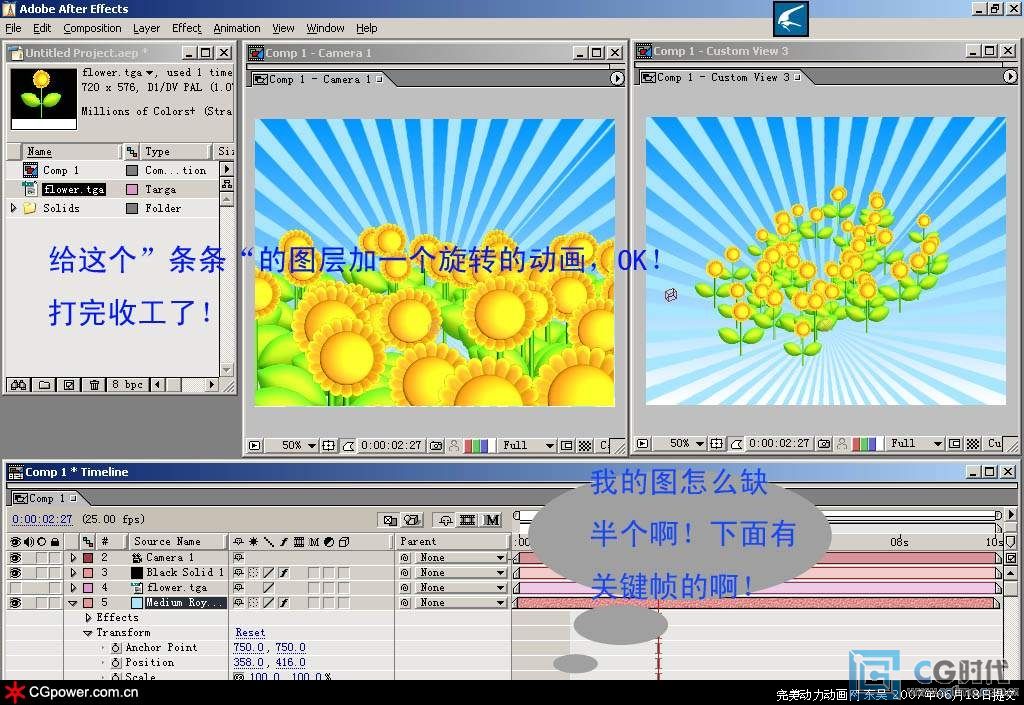This screenshot has width=1024, height=705.
Task: Click the Live Update timeline button
Action: pyautogui.click(x=390, y=520)
